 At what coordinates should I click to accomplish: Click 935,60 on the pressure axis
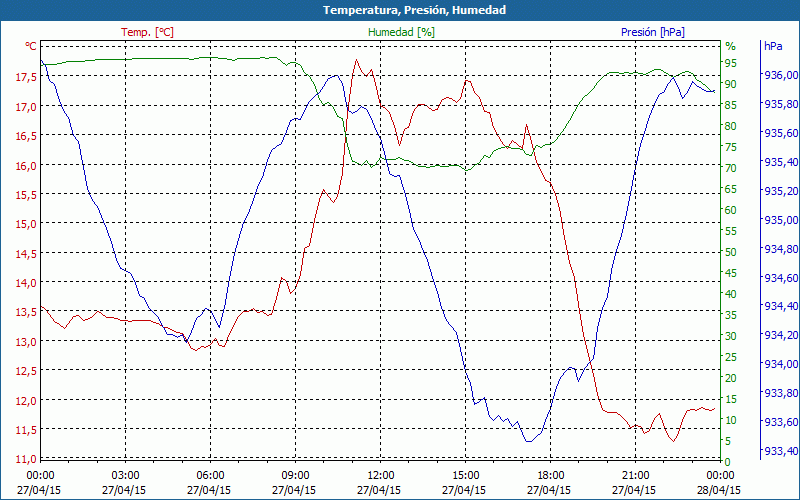point(779,133)
